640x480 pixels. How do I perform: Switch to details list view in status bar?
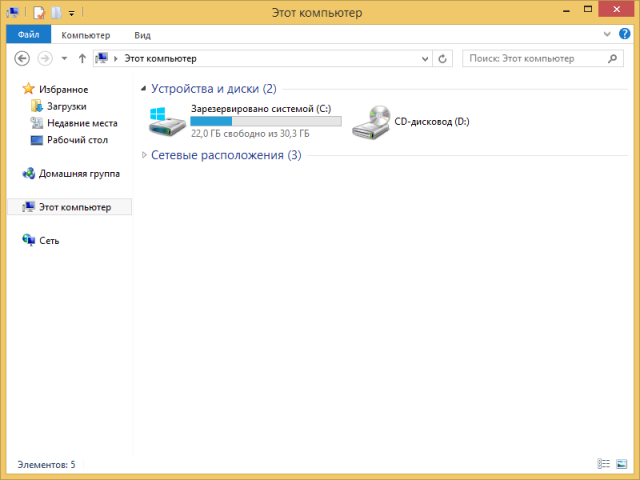(603, 464)
